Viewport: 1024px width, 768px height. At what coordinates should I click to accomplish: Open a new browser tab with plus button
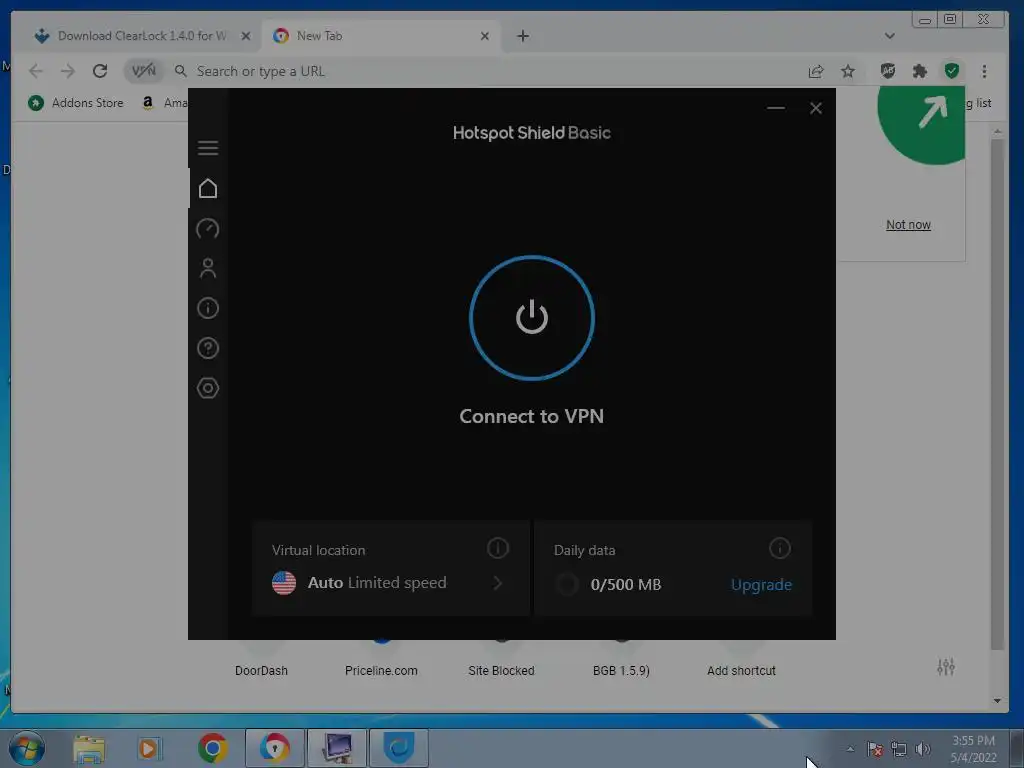point(522,36)
